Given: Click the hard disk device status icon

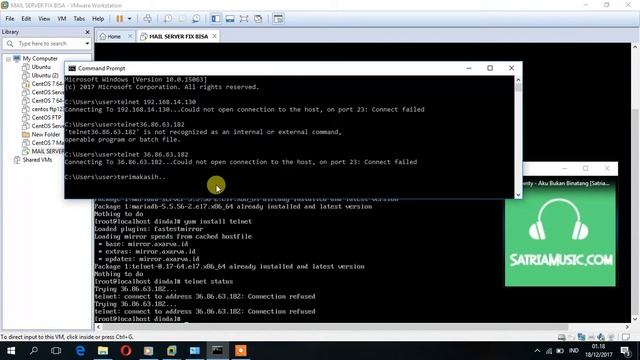Looking at the screenshot, I should (562, 337).
